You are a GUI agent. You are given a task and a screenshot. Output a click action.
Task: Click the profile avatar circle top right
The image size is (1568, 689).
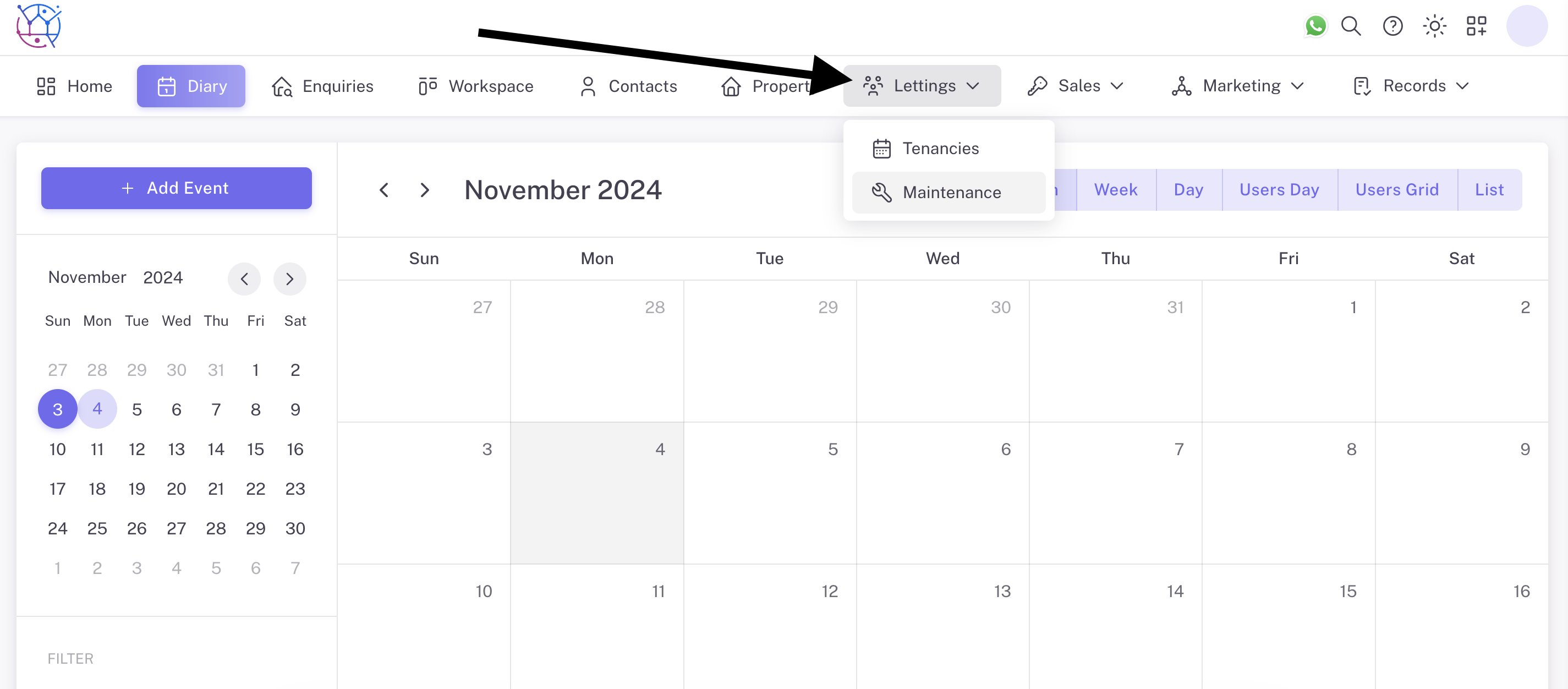[x=1527, y=26]
